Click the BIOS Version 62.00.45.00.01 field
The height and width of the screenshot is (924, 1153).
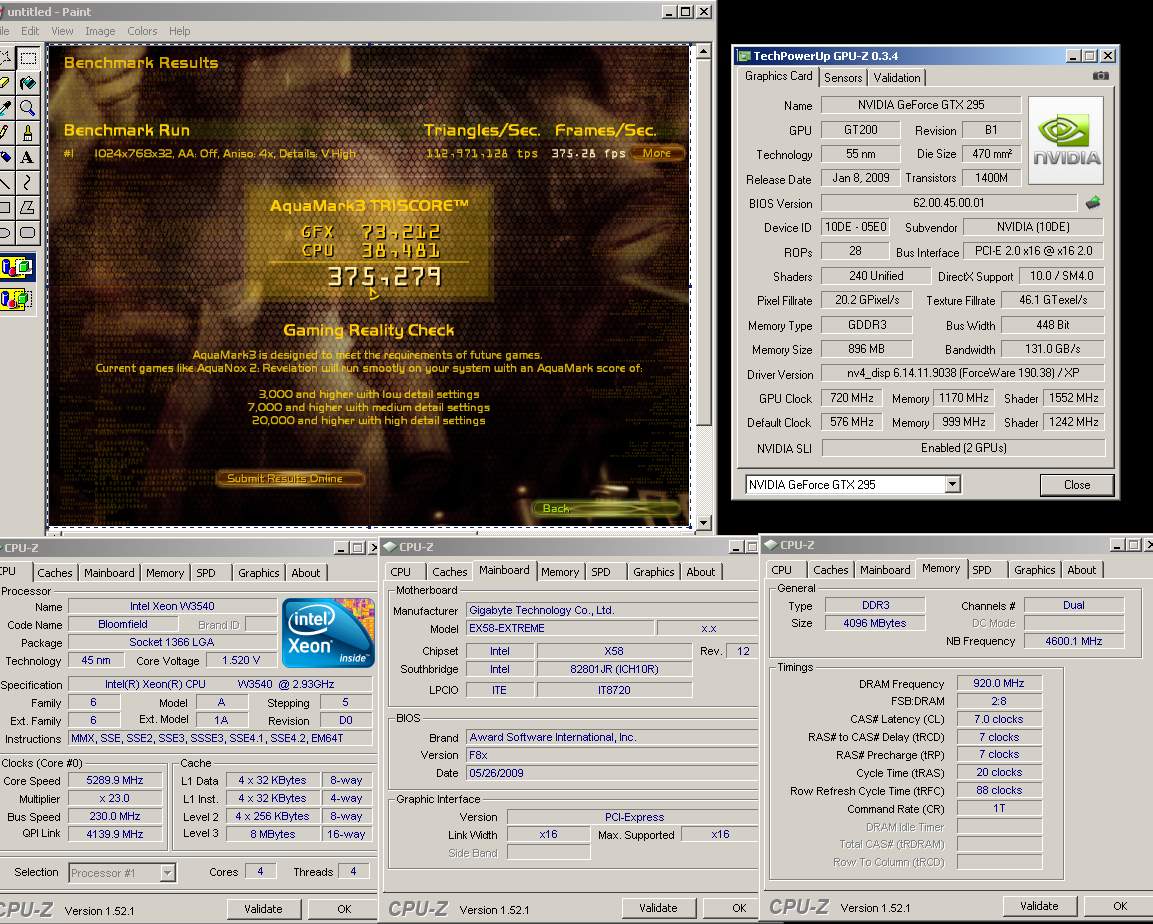pyautogui.click(x=949, y=203)
